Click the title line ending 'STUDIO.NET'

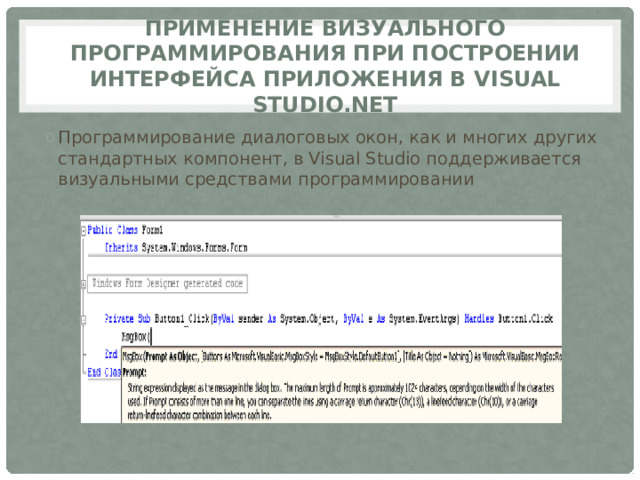(x=325, y=104)
